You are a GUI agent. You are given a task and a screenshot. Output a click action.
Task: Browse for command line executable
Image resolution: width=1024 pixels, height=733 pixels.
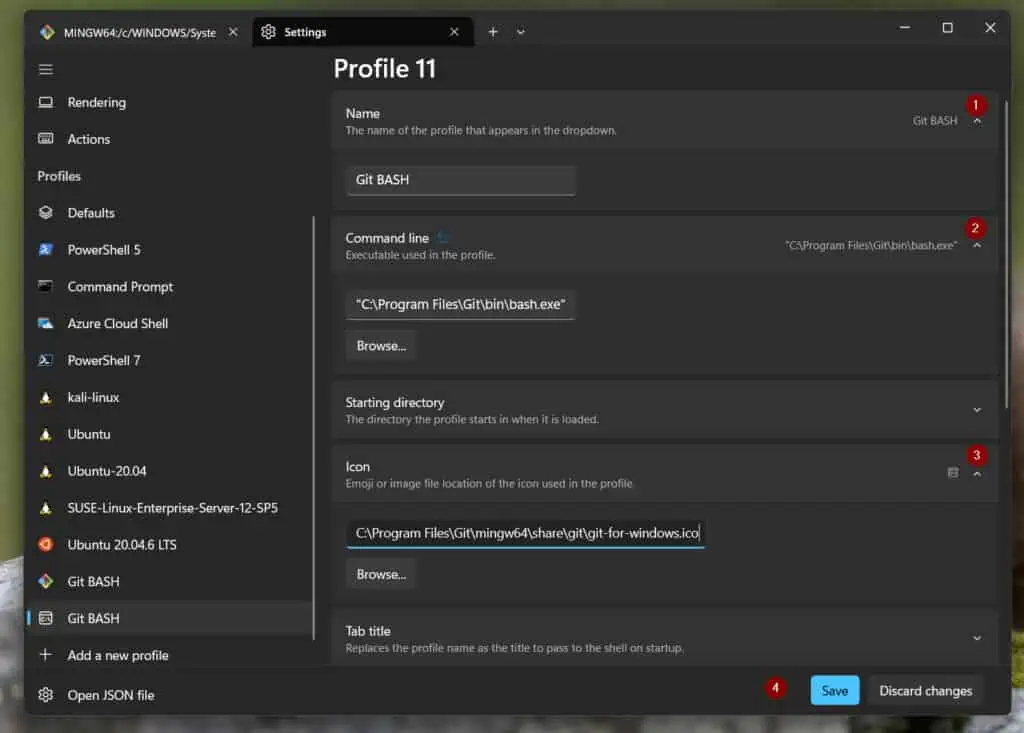pyautogui.click(x=381, y=346)
